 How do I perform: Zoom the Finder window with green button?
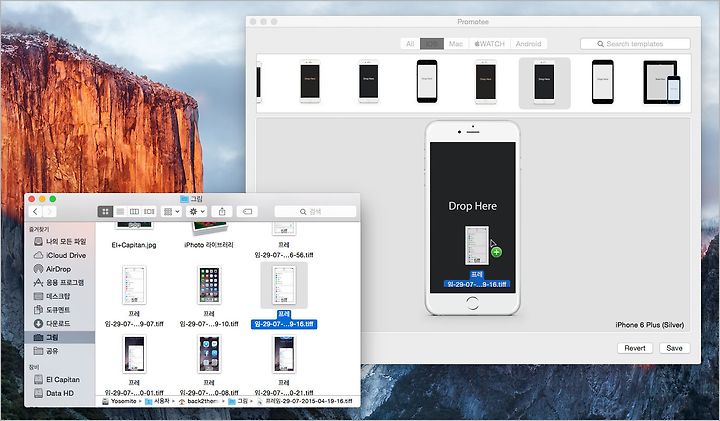[x=53, y=199]
